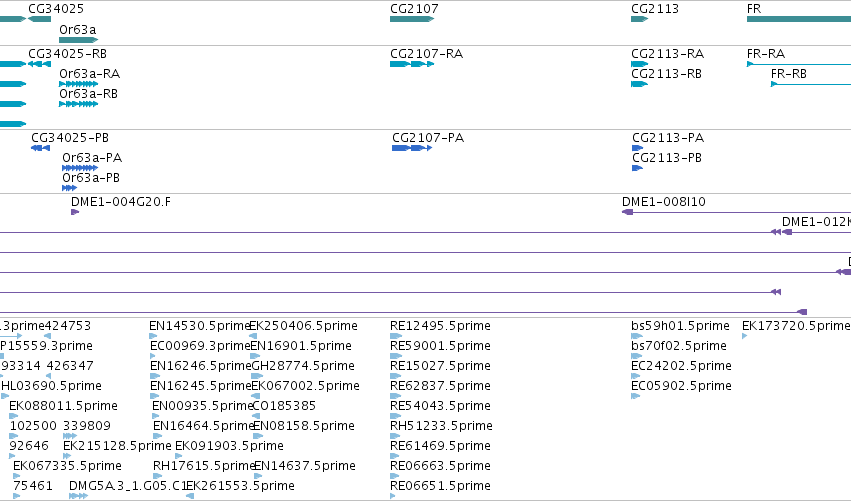Click EST EN16901.5prime

301,346
